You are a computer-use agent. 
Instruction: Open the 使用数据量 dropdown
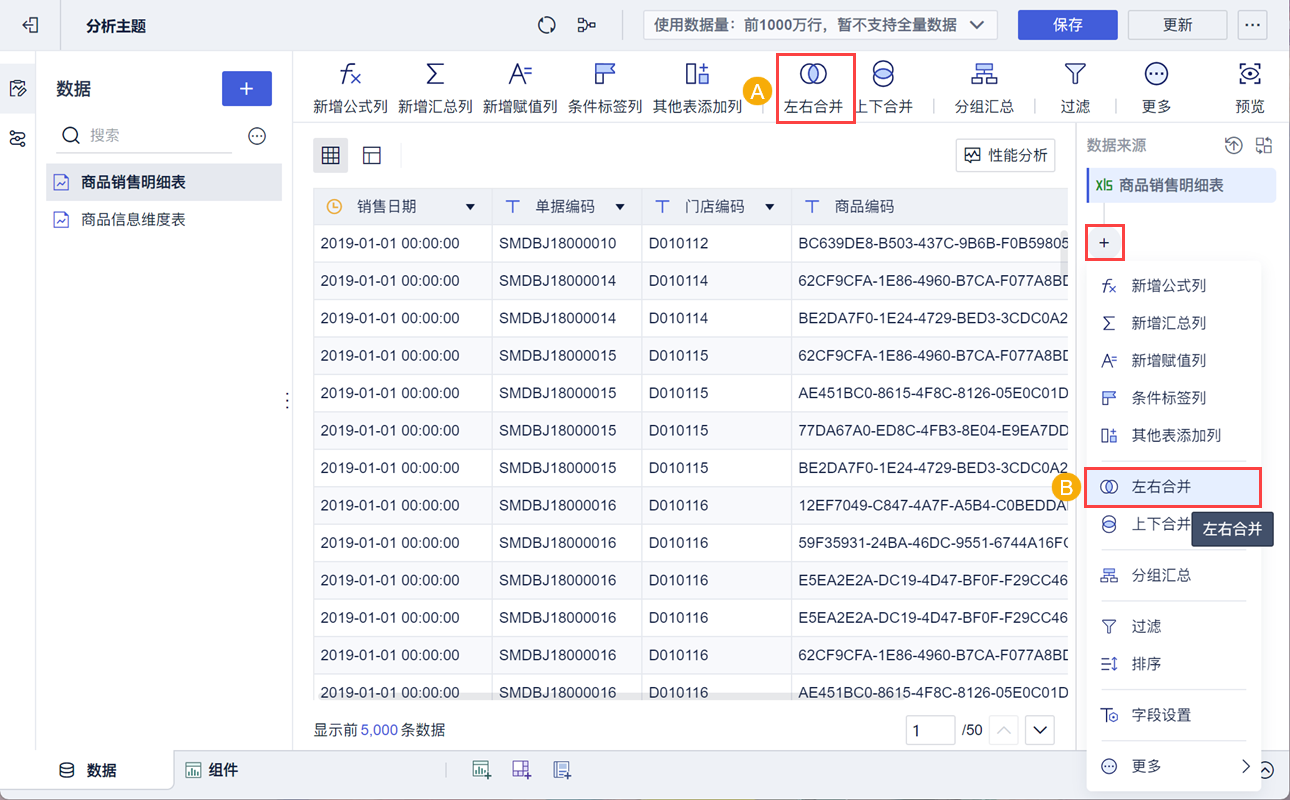tap(820, 25)
